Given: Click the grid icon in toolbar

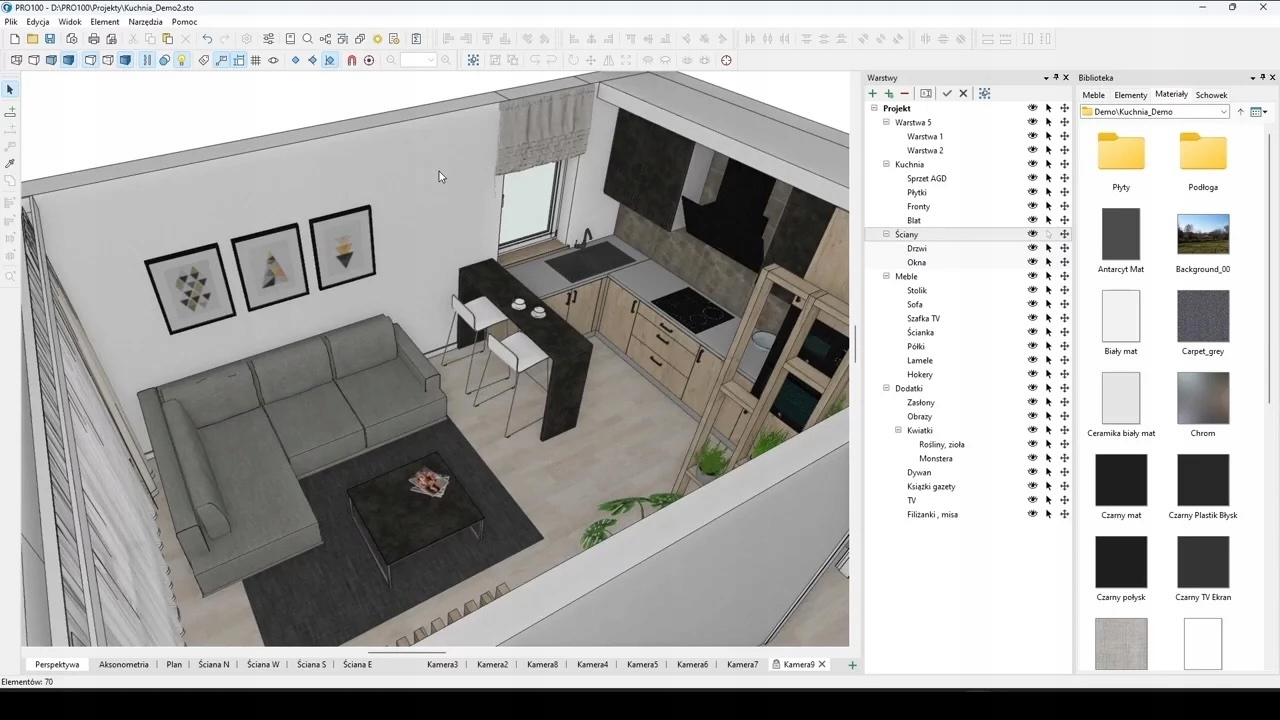Looking at the screenshot, I should 256,61.
